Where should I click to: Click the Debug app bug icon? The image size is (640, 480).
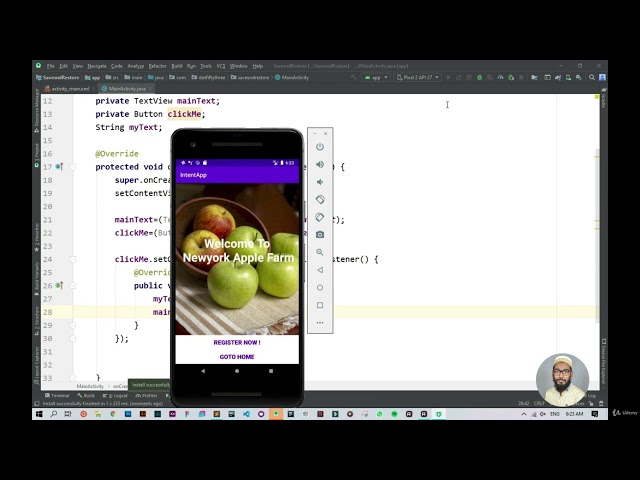pos(480,77)
